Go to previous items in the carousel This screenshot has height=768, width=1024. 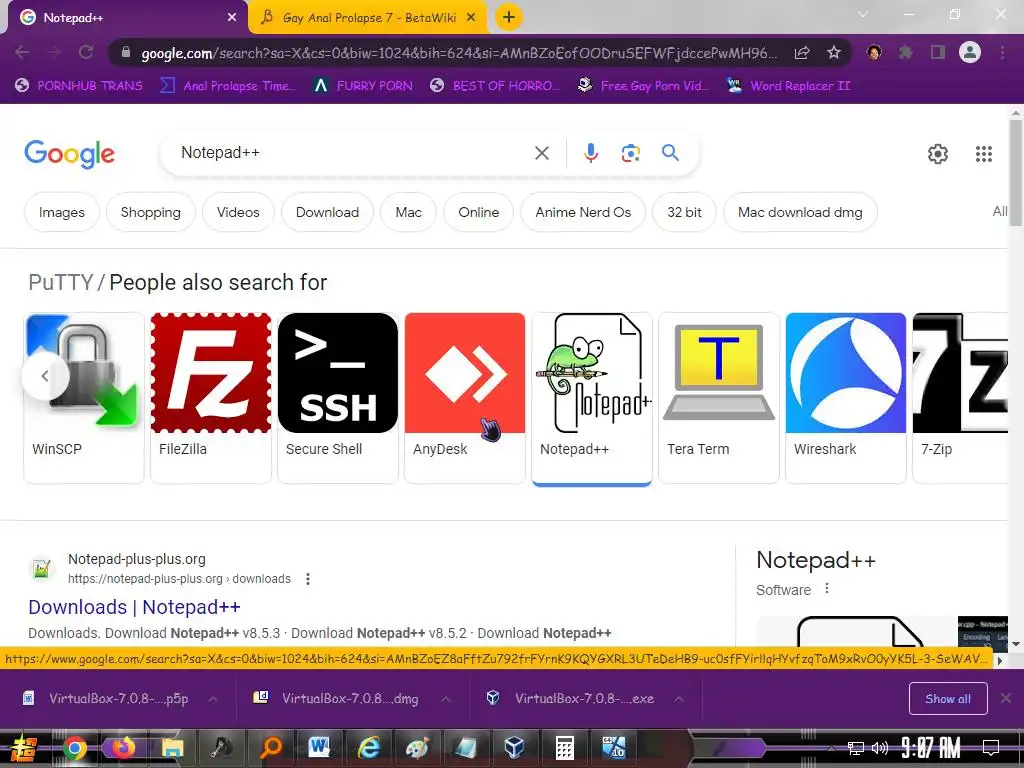[x=45, y=376]
